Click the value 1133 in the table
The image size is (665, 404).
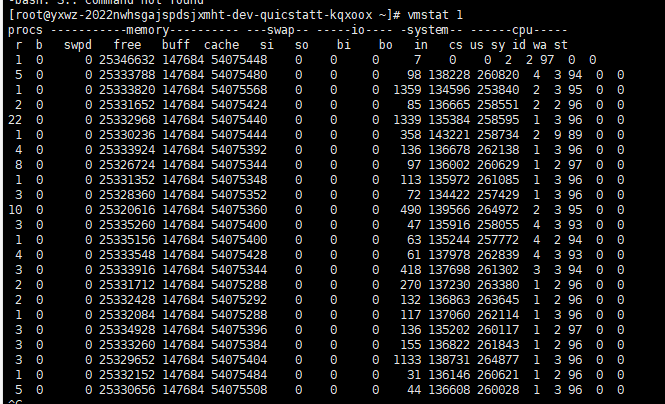[x=407, y=360]
